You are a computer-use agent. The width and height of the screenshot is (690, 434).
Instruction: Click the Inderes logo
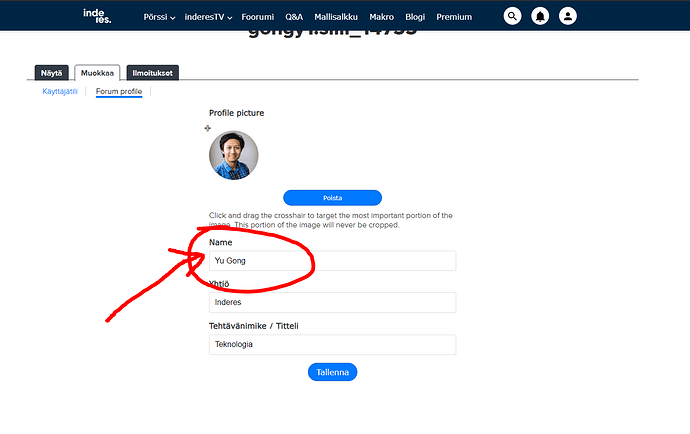click(100, 16)
